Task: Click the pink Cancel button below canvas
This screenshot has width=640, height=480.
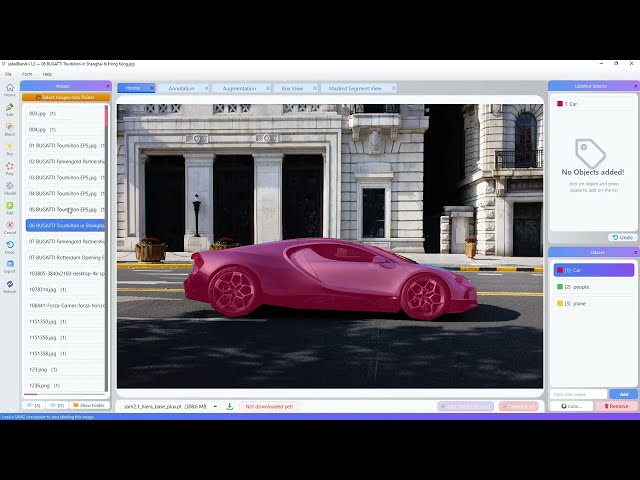Action: [518, 406]
